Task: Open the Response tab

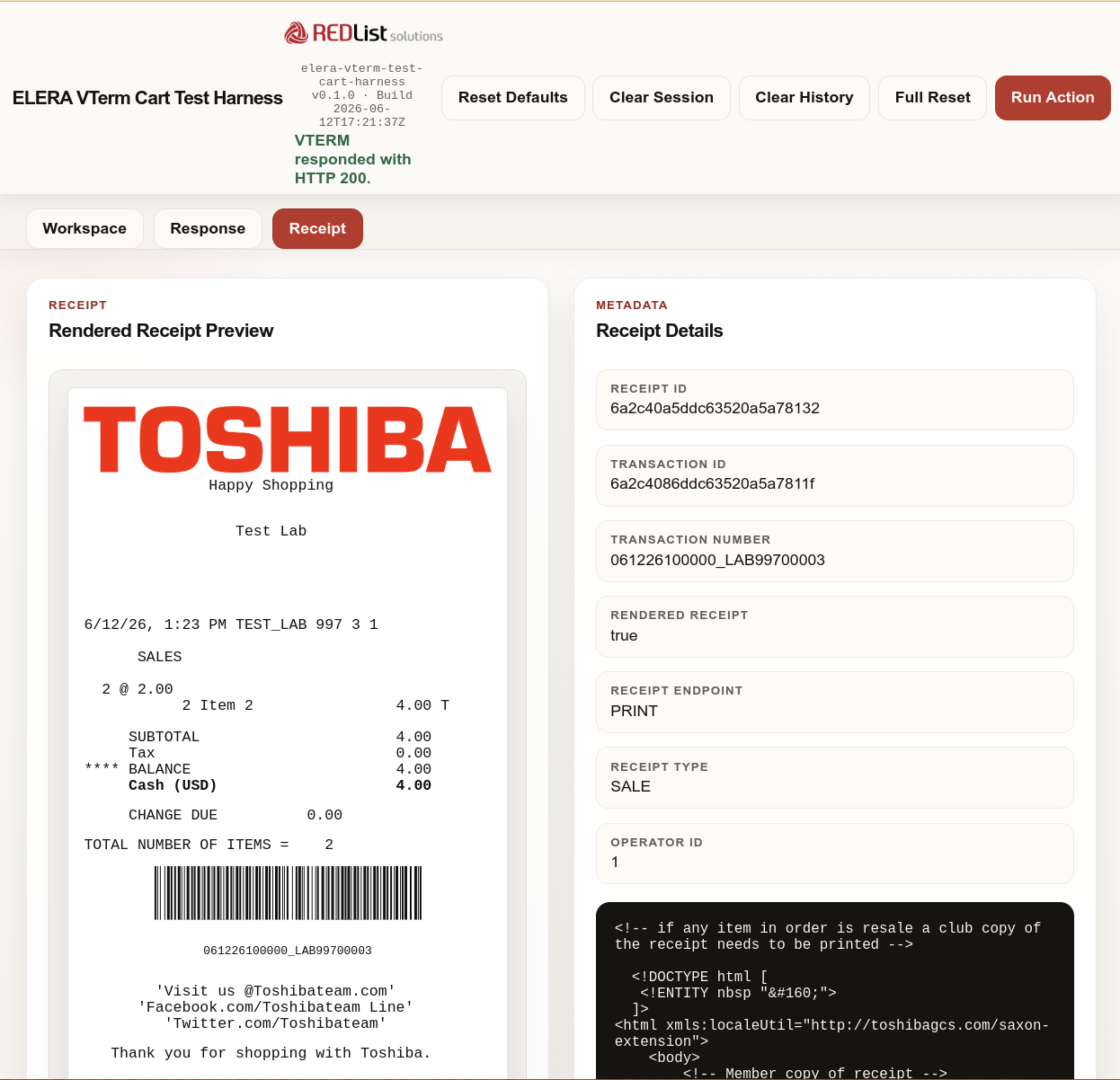Action: coord(208,229)
